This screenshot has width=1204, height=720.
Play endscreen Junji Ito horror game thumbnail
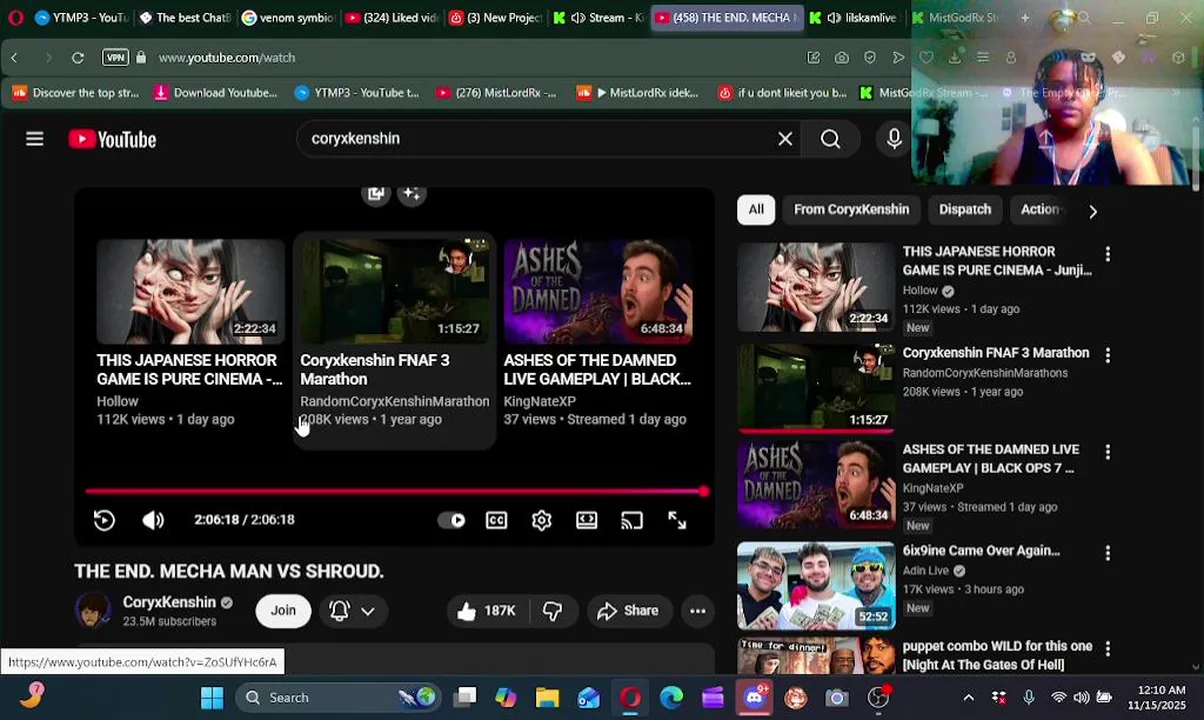190,291
